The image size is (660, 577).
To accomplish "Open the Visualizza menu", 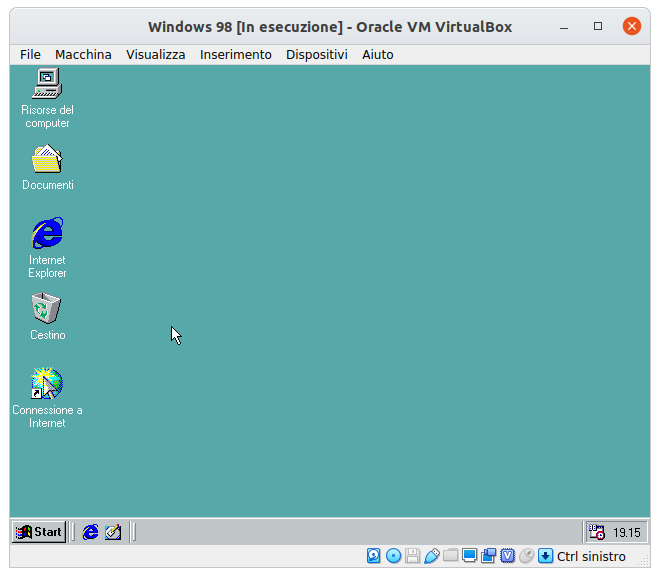I will [x=155, y=54].
